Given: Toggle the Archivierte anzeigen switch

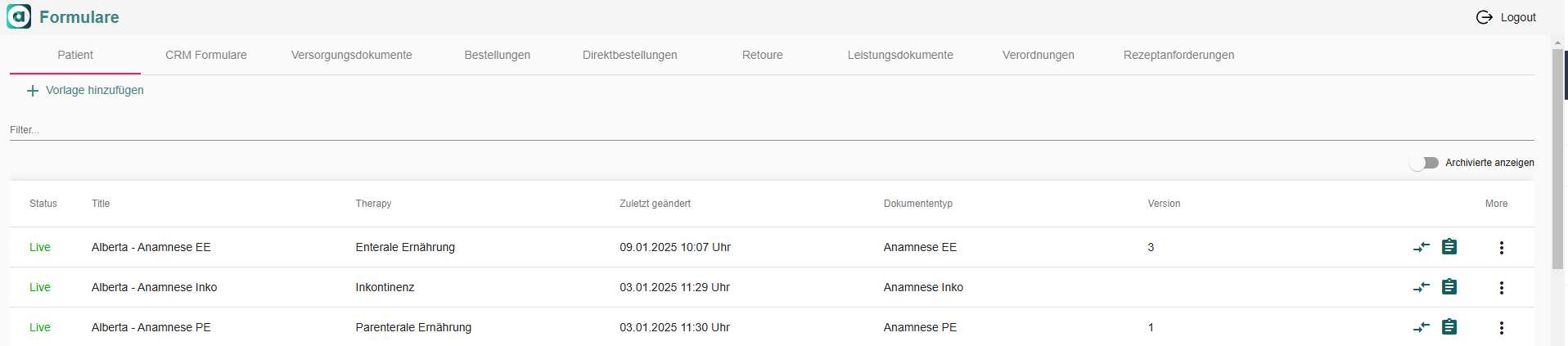Looking at the screenshot, I should 1425,163.
